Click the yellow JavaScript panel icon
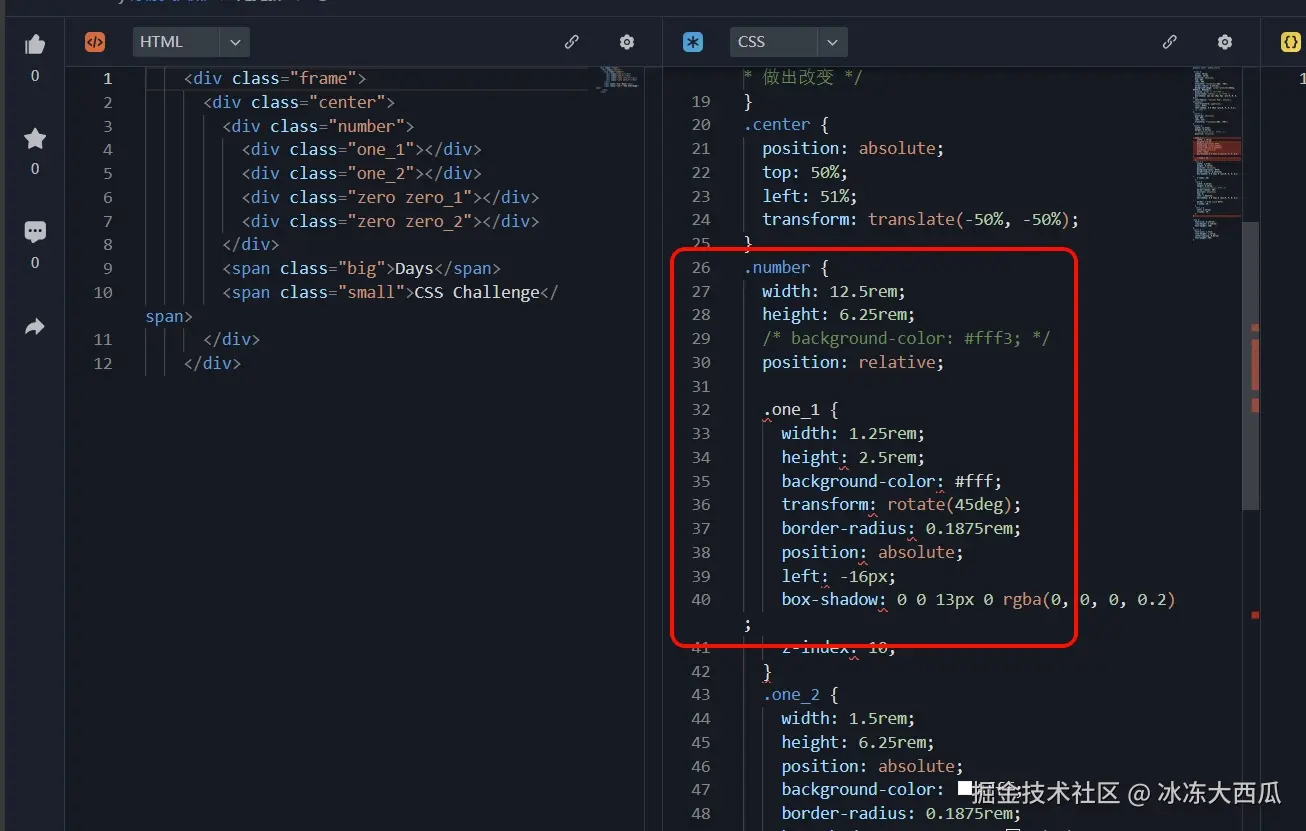Image resolution: width=1306 pixels, height=831 pixels. pyautogui.click(x=1291, y=42)
